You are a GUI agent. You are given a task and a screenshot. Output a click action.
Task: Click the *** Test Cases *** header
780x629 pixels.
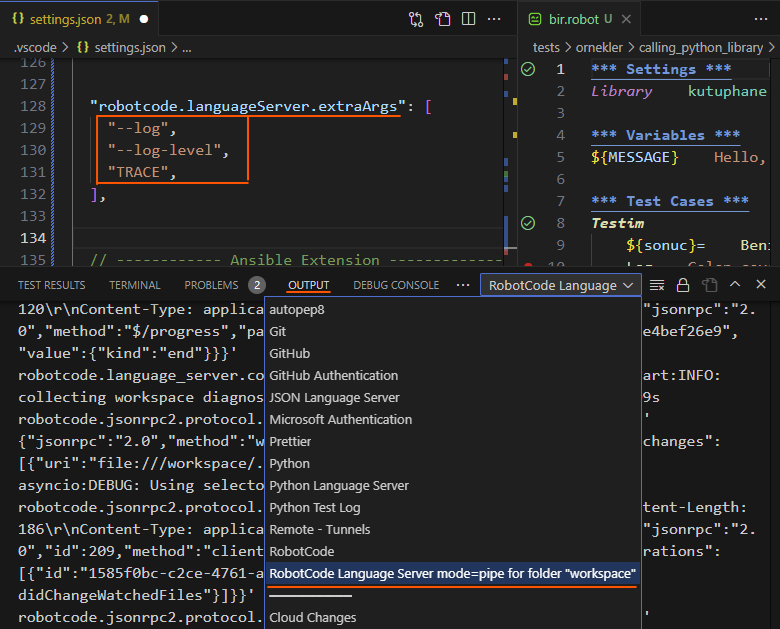click(x=670, y=201)
